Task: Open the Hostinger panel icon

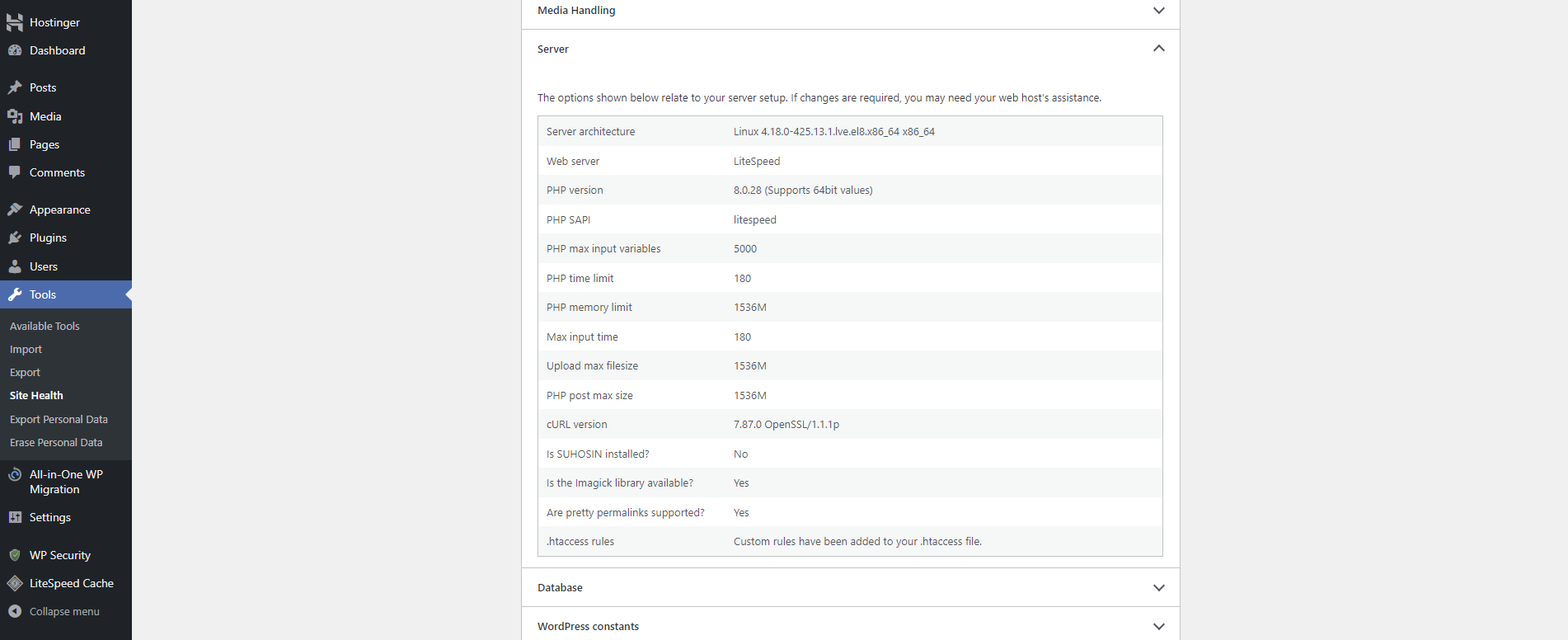Action: coord(15,22)
